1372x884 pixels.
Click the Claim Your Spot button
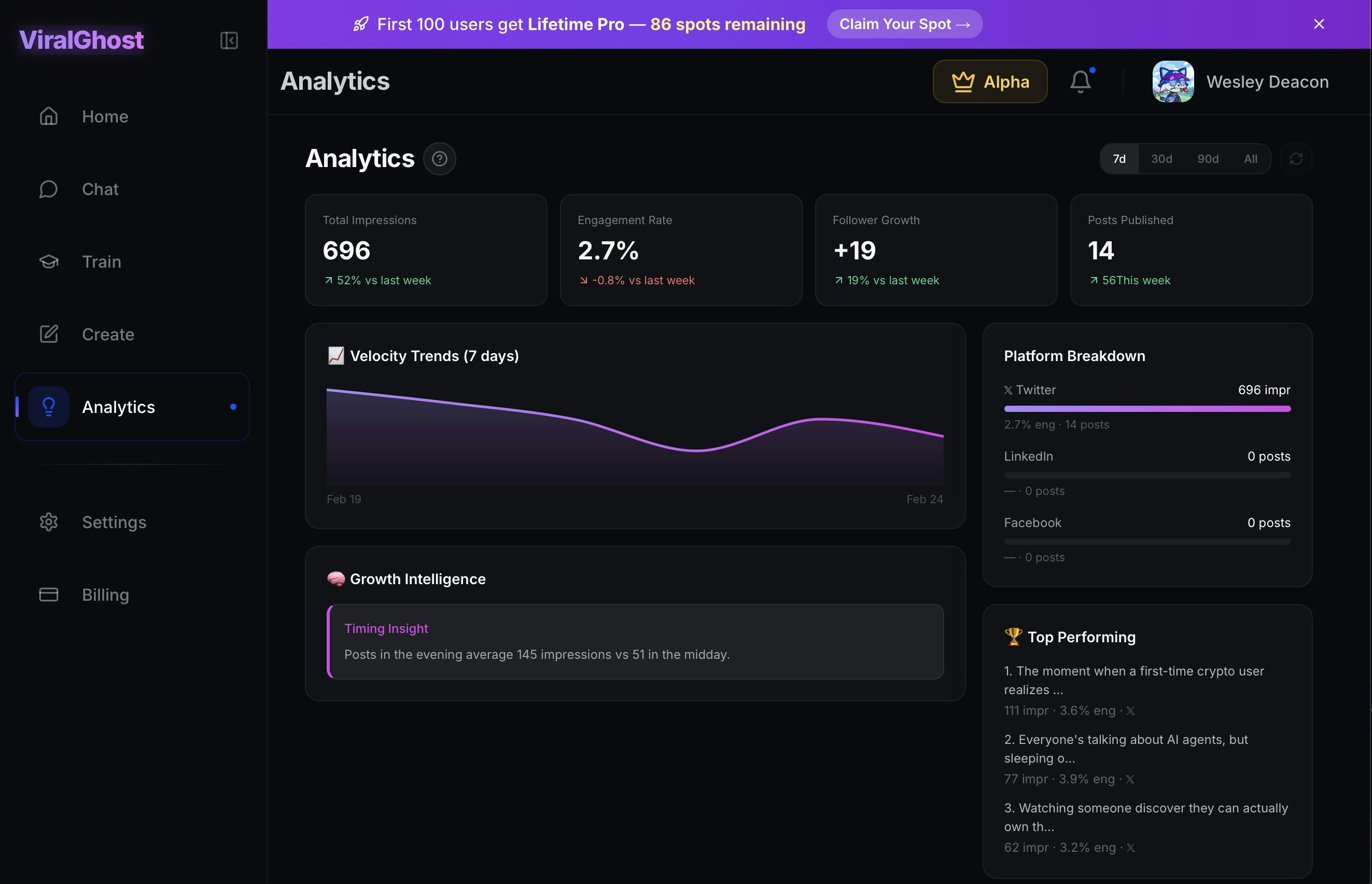904,23
